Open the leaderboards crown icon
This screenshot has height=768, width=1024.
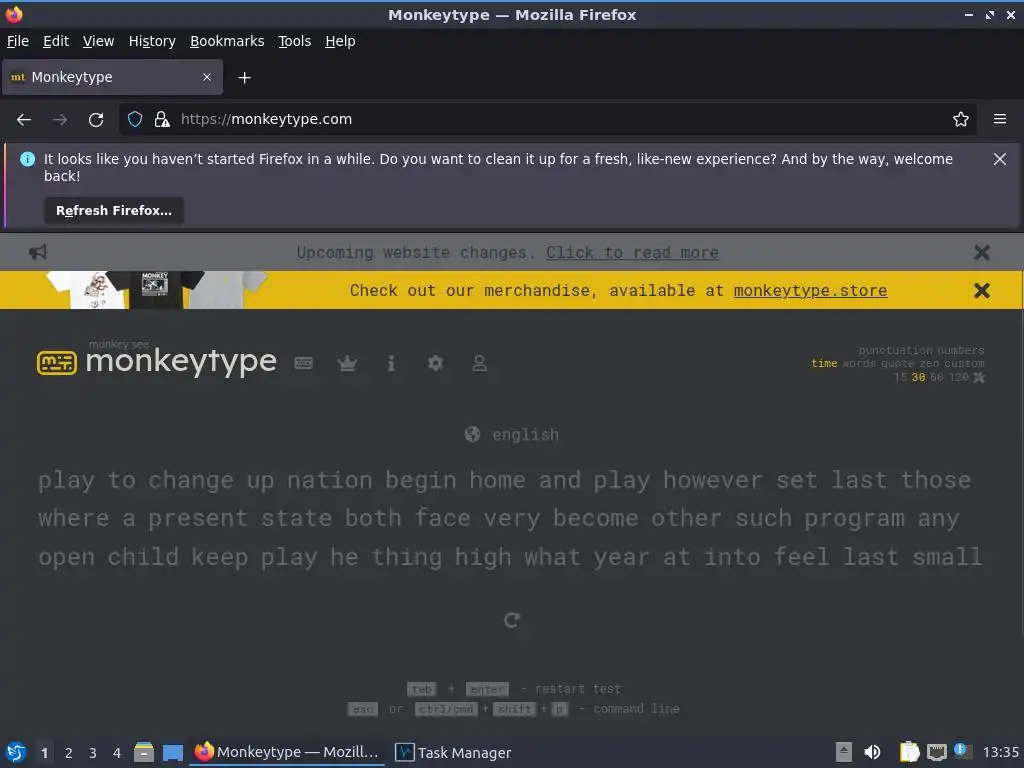tap(347, 363)
